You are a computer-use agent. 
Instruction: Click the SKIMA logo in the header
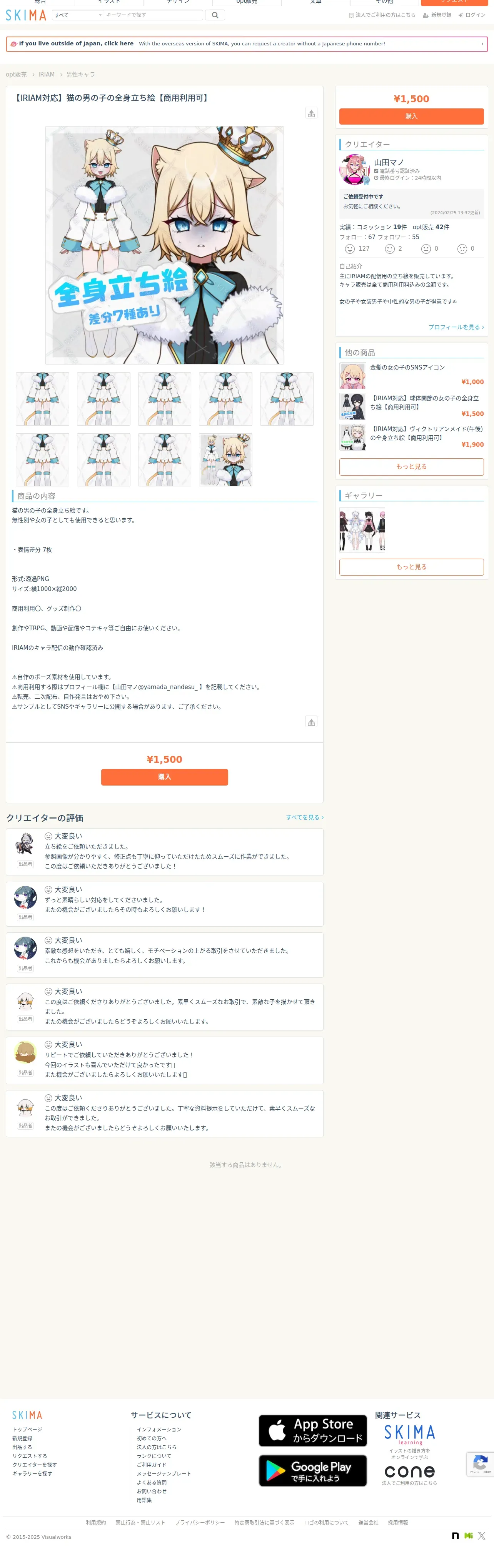26,15
